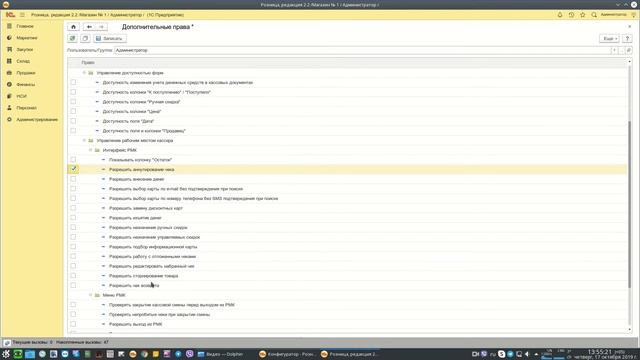This screenshot has width=640, height=360.
Task: Check 'Разрешить выход из РМК' checkbox
Action: point(73,324)
